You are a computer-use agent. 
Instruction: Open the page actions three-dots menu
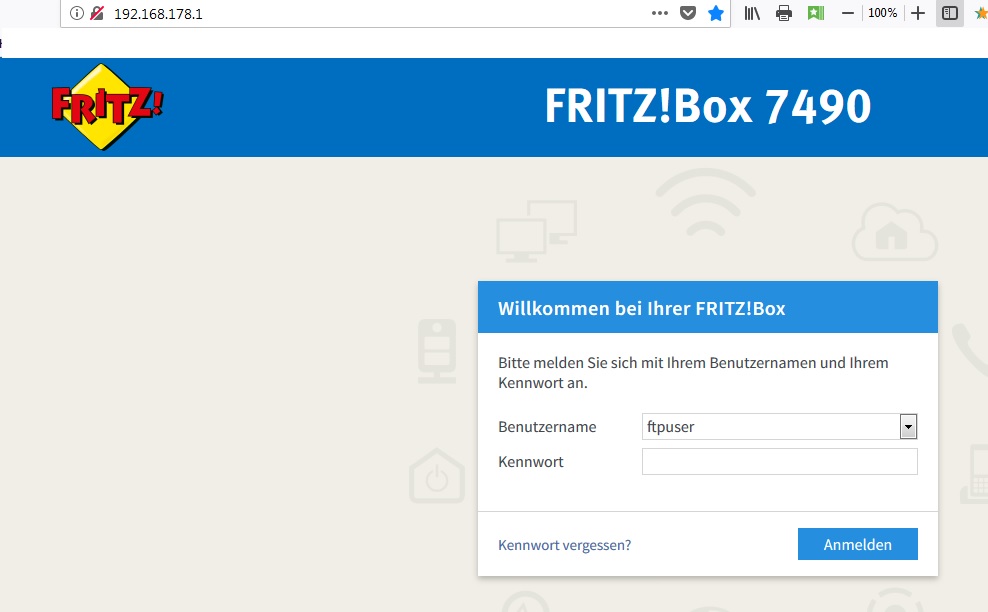(x=660, y=13)
